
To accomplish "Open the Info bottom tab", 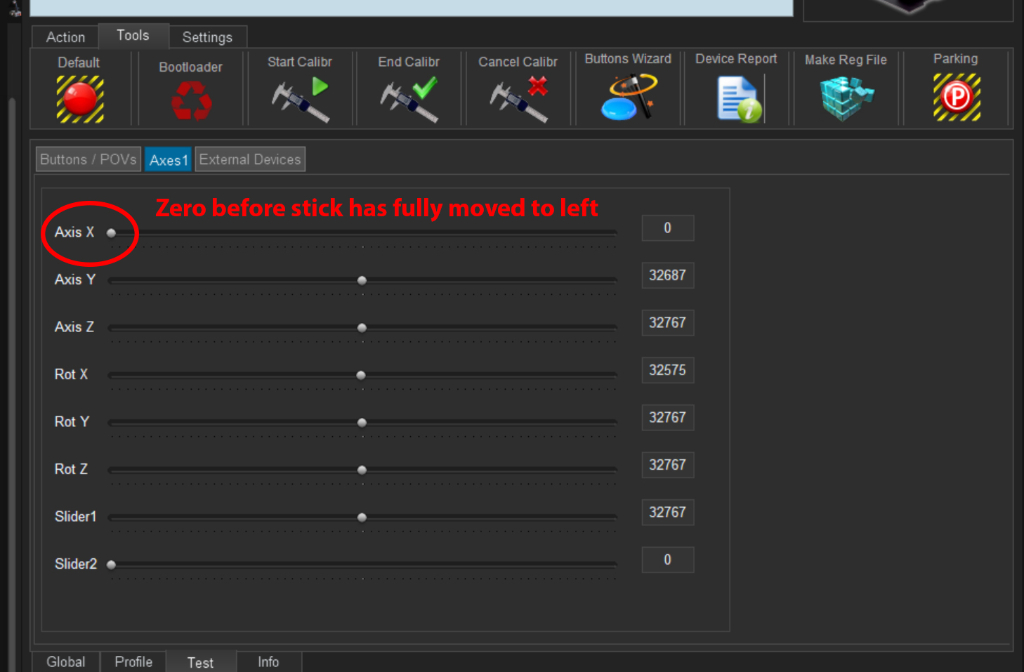I will pyautogui.click(x=268, y=662).
